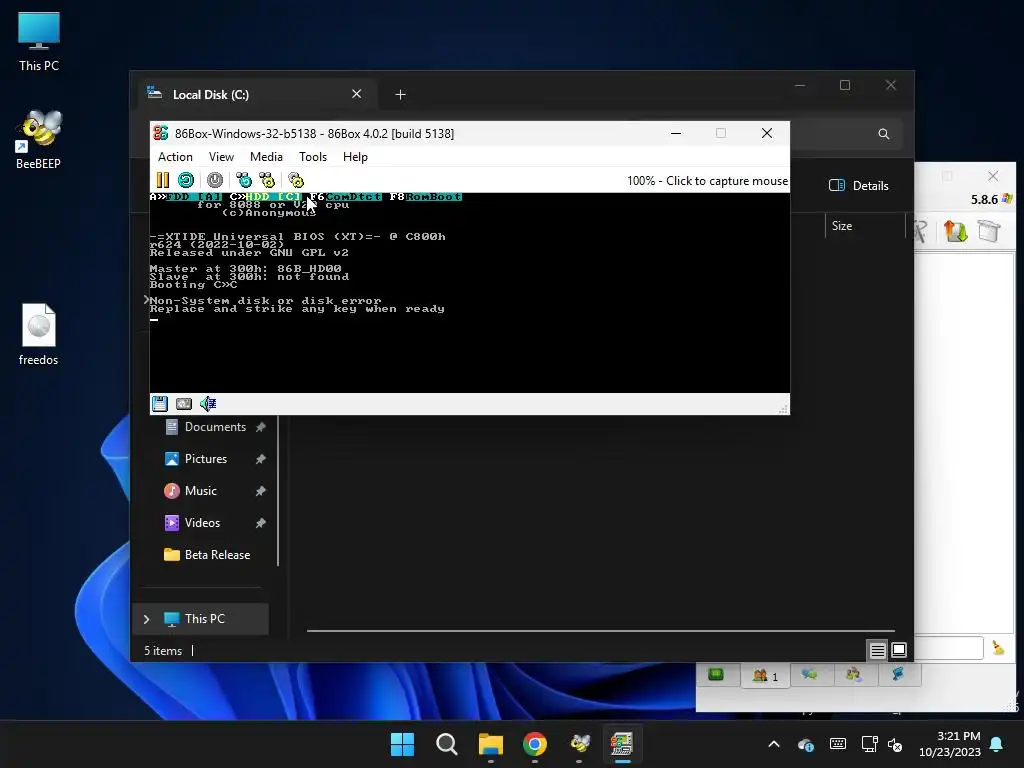The height and width of the screenshot is (768, 1024).
Task: Send Ctrl+Alt+Esc from 86Box toolbar
Action: [x=267, y=180]
